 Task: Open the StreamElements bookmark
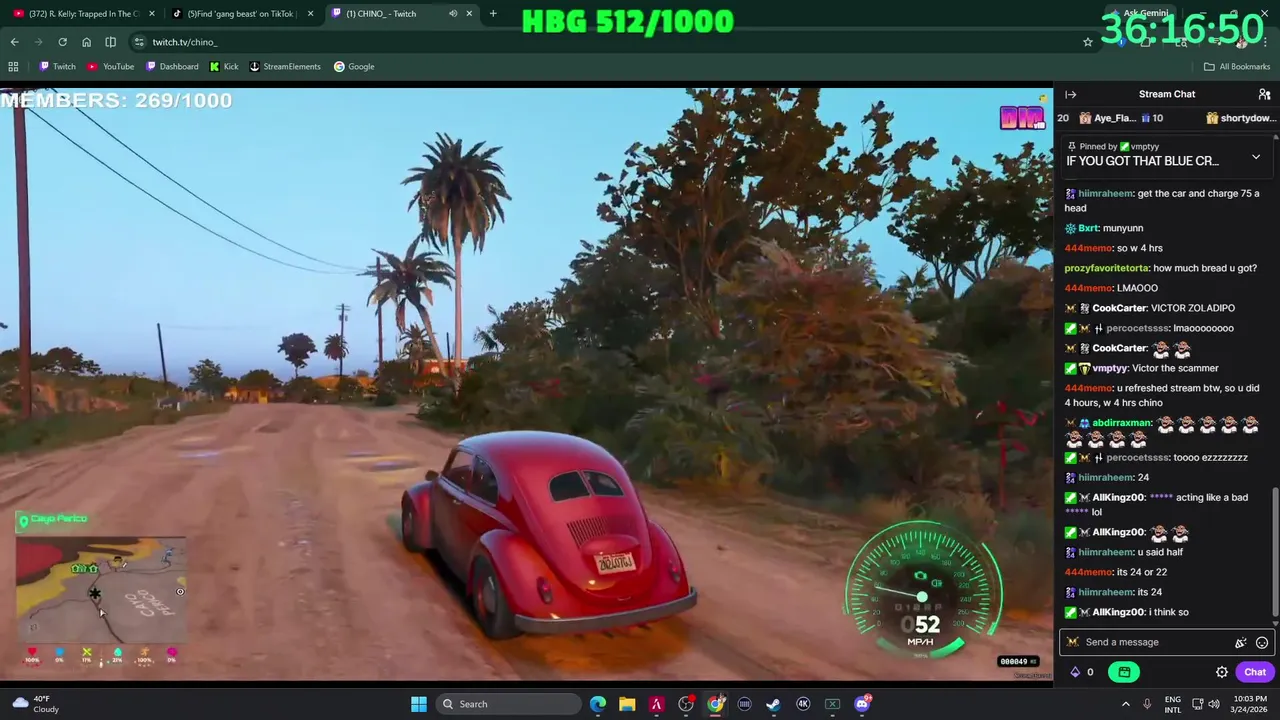click(x=285, y=67)
